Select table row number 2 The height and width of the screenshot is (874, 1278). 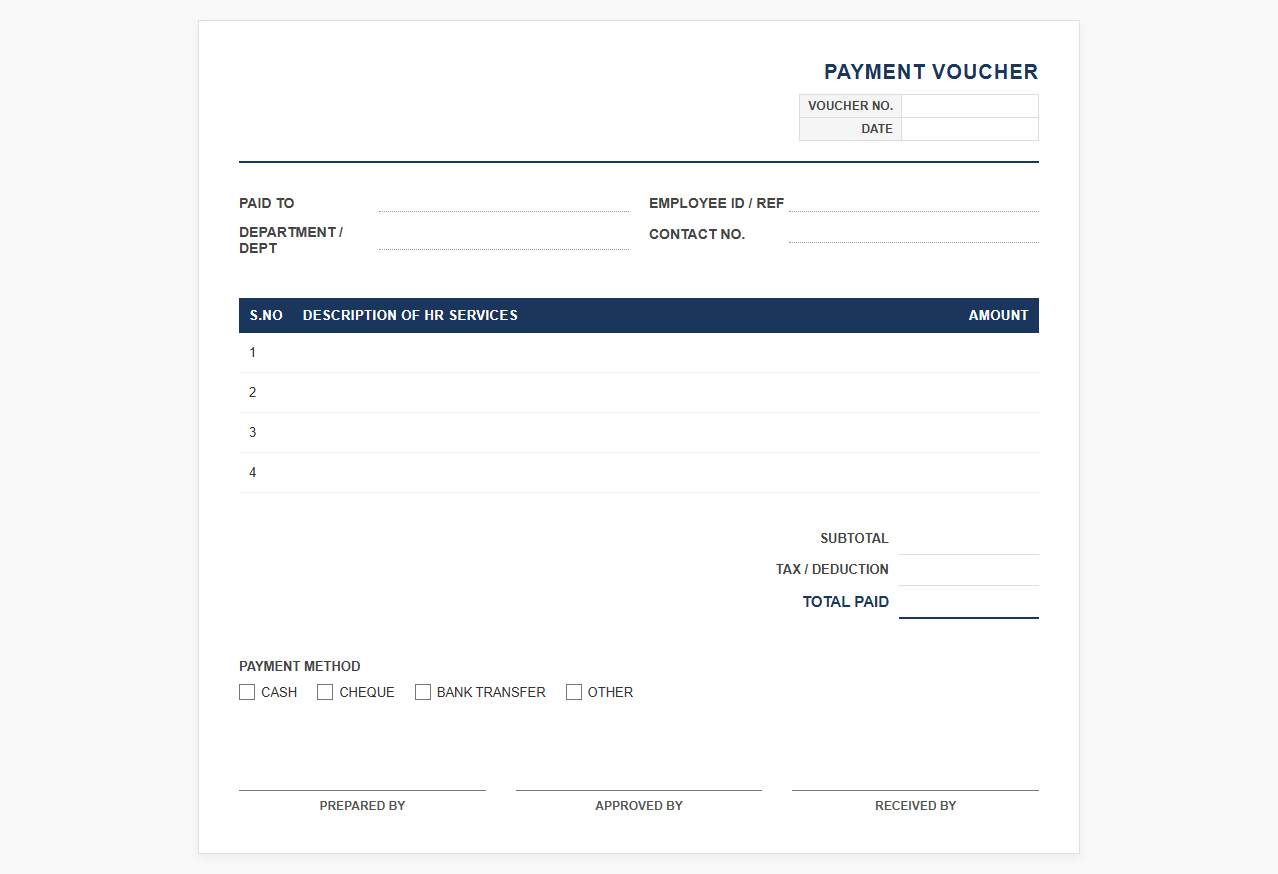(x=639, y=393)
